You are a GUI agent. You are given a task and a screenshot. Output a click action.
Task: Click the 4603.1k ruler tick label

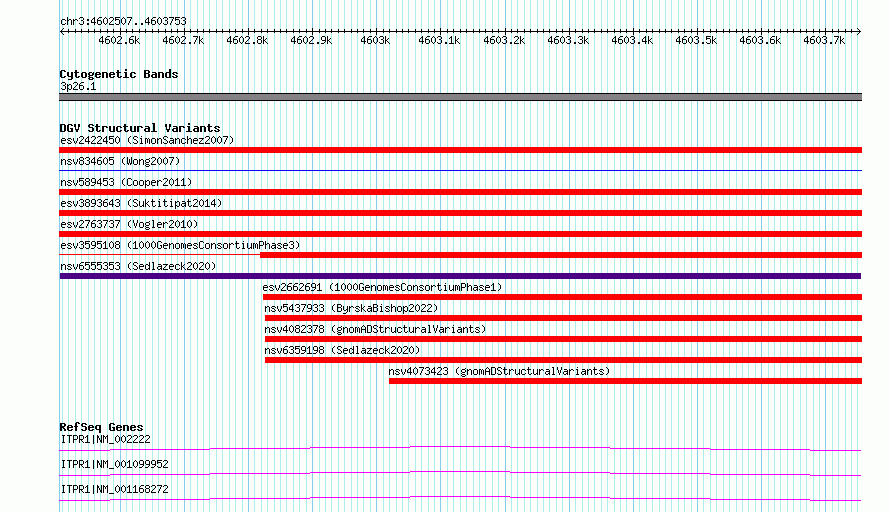(x=439, y=40)
